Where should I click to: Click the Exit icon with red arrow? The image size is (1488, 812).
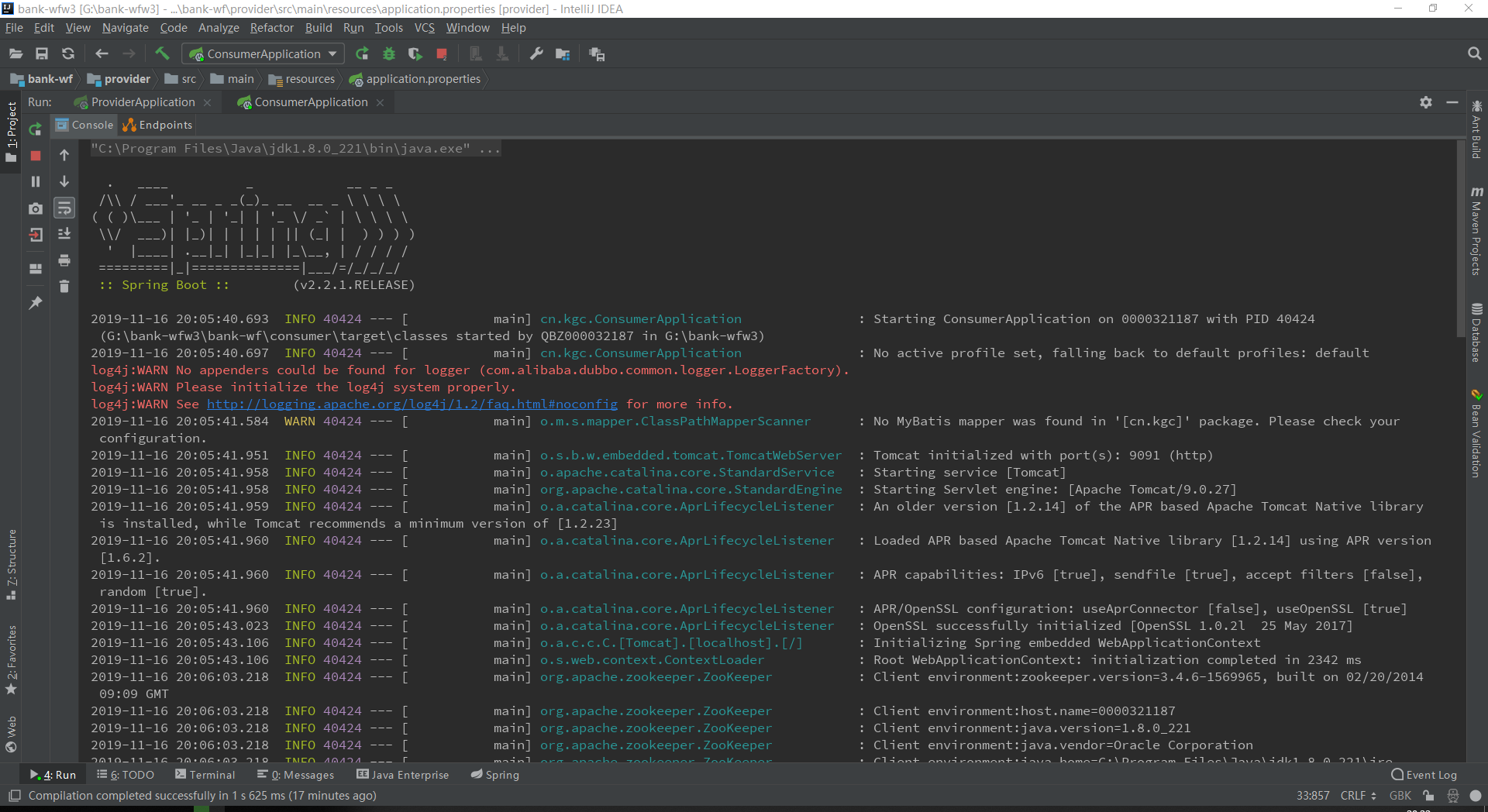[x=35, y=235]
